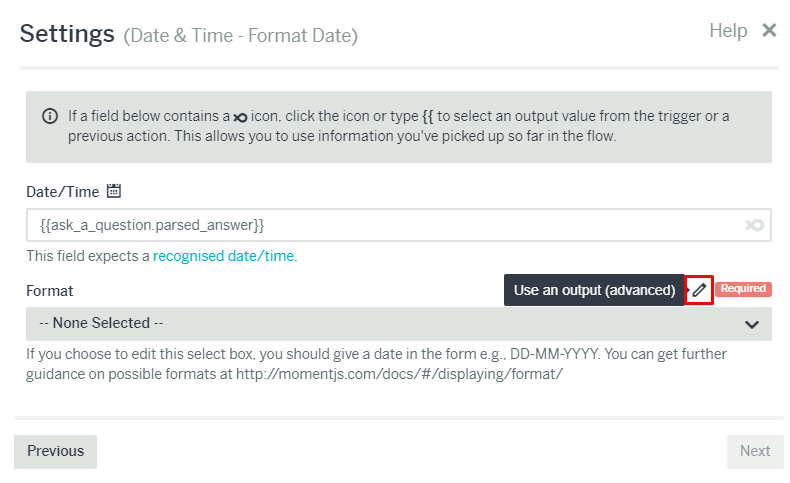Open the recognised date/time link

[223, 256]
